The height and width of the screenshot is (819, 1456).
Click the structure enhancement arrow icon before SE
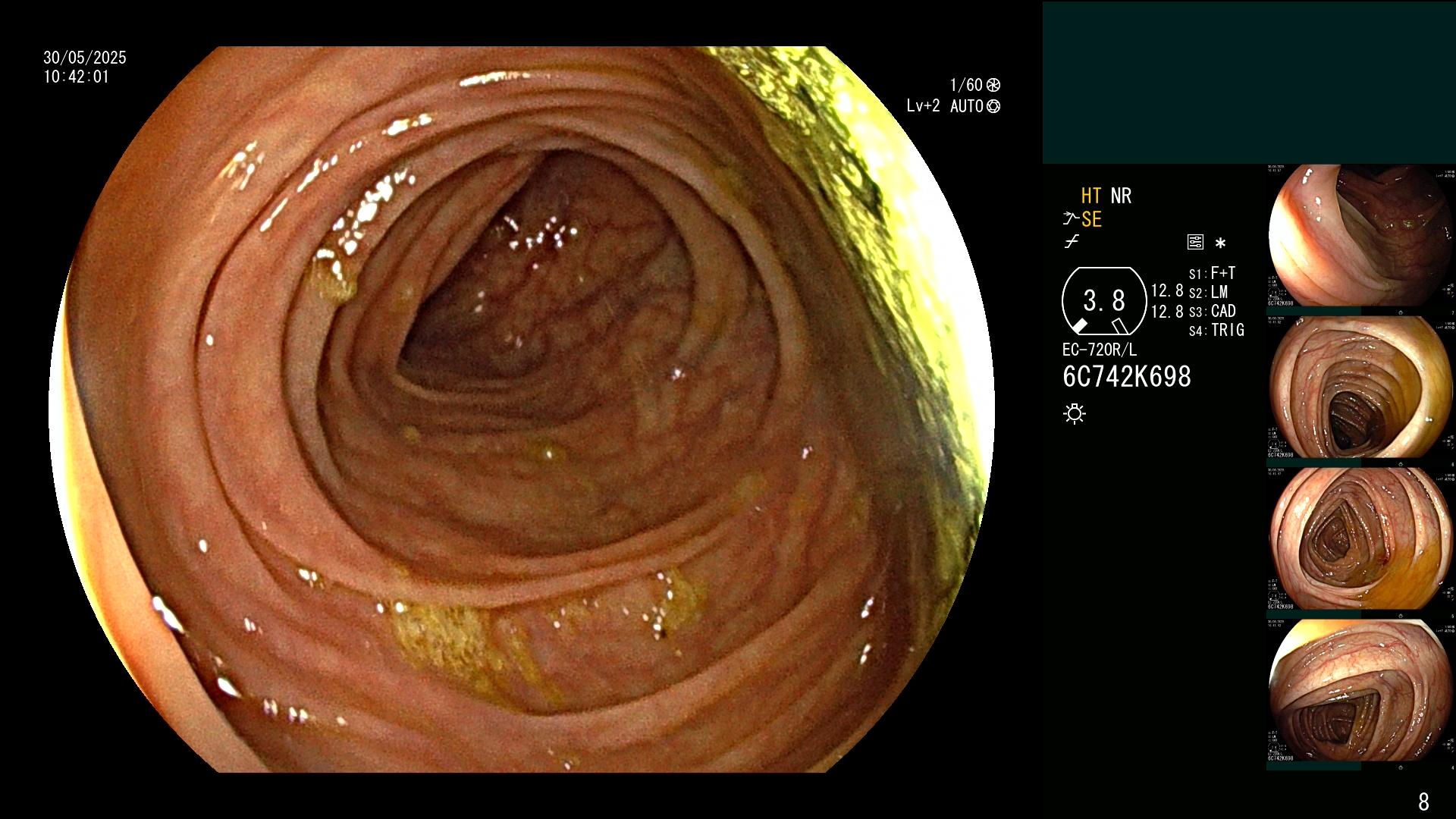(1071, 219)
